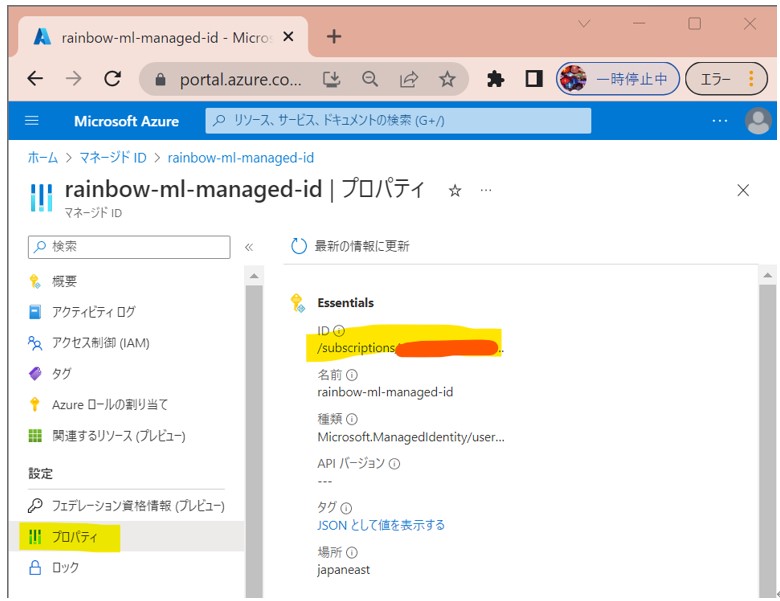Click JSON として値を表示する link

point(381,525)
